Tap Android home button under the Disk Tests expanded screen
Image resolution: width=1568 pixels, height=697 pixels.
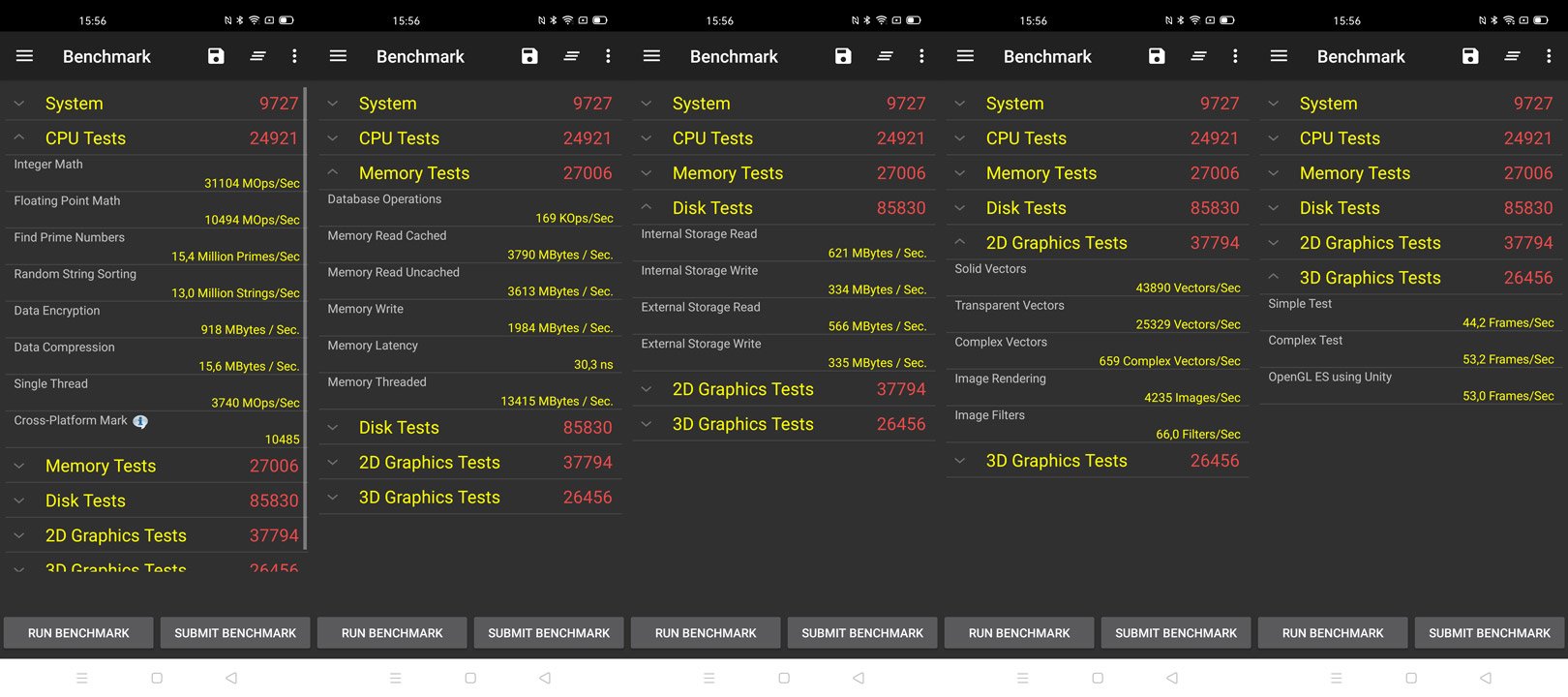pos(784,679)
